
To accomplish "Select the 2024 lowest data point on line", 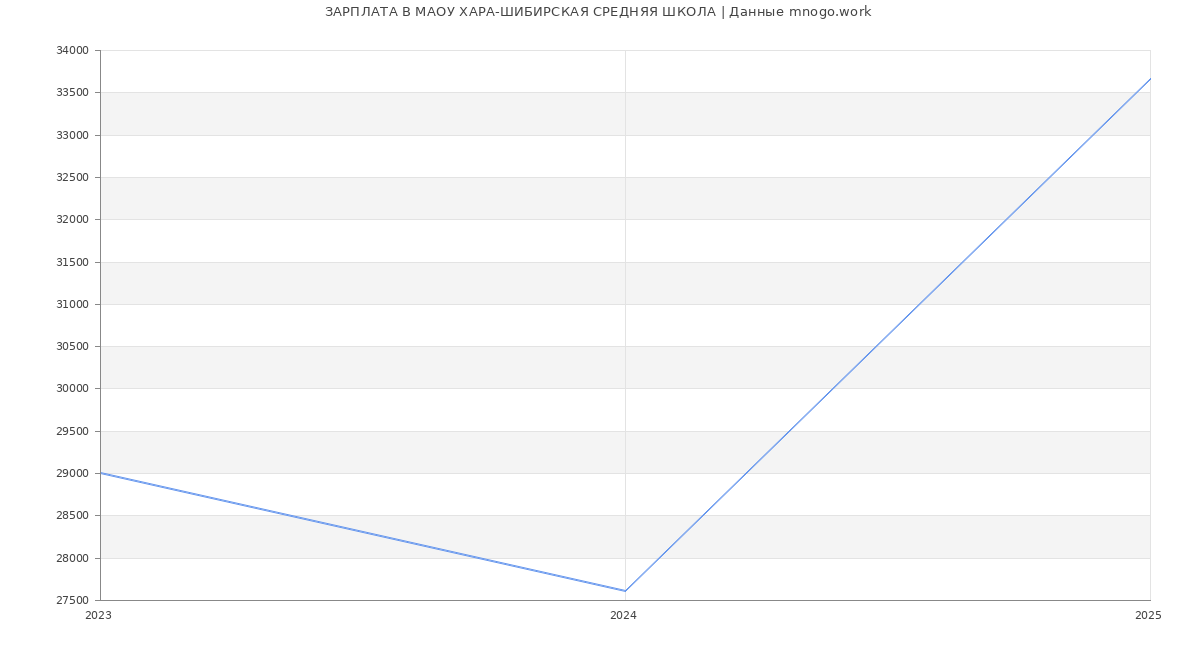I will (x=625, y=591).
